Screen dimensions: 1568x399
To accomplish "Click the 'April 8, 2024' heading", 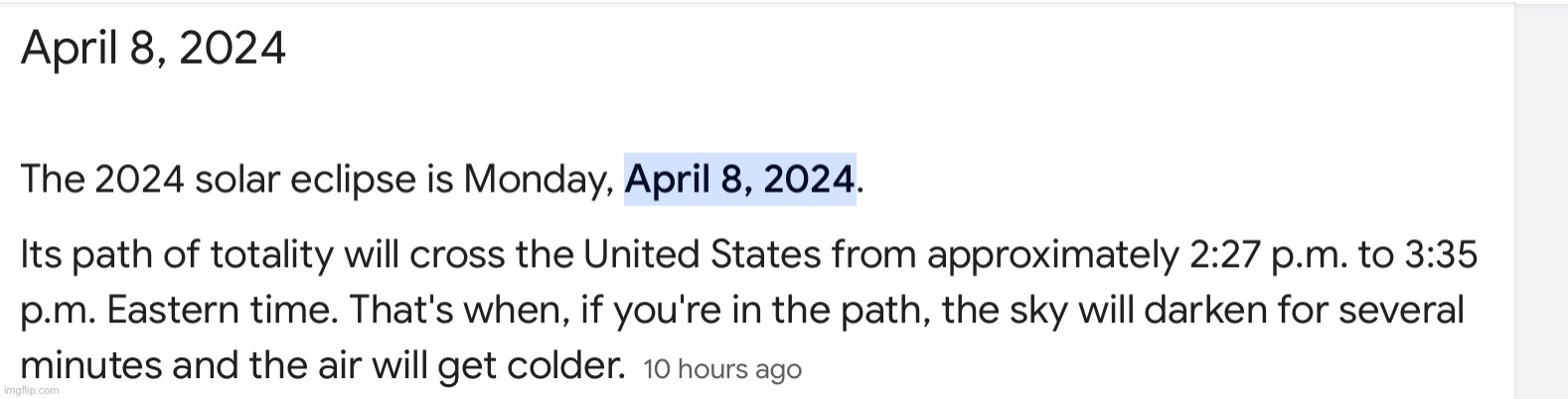I will [x=153, y=49].
